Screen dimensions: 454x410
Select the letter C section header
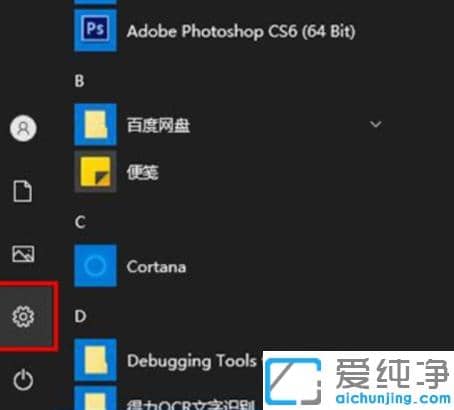click(x=80, y=222)
